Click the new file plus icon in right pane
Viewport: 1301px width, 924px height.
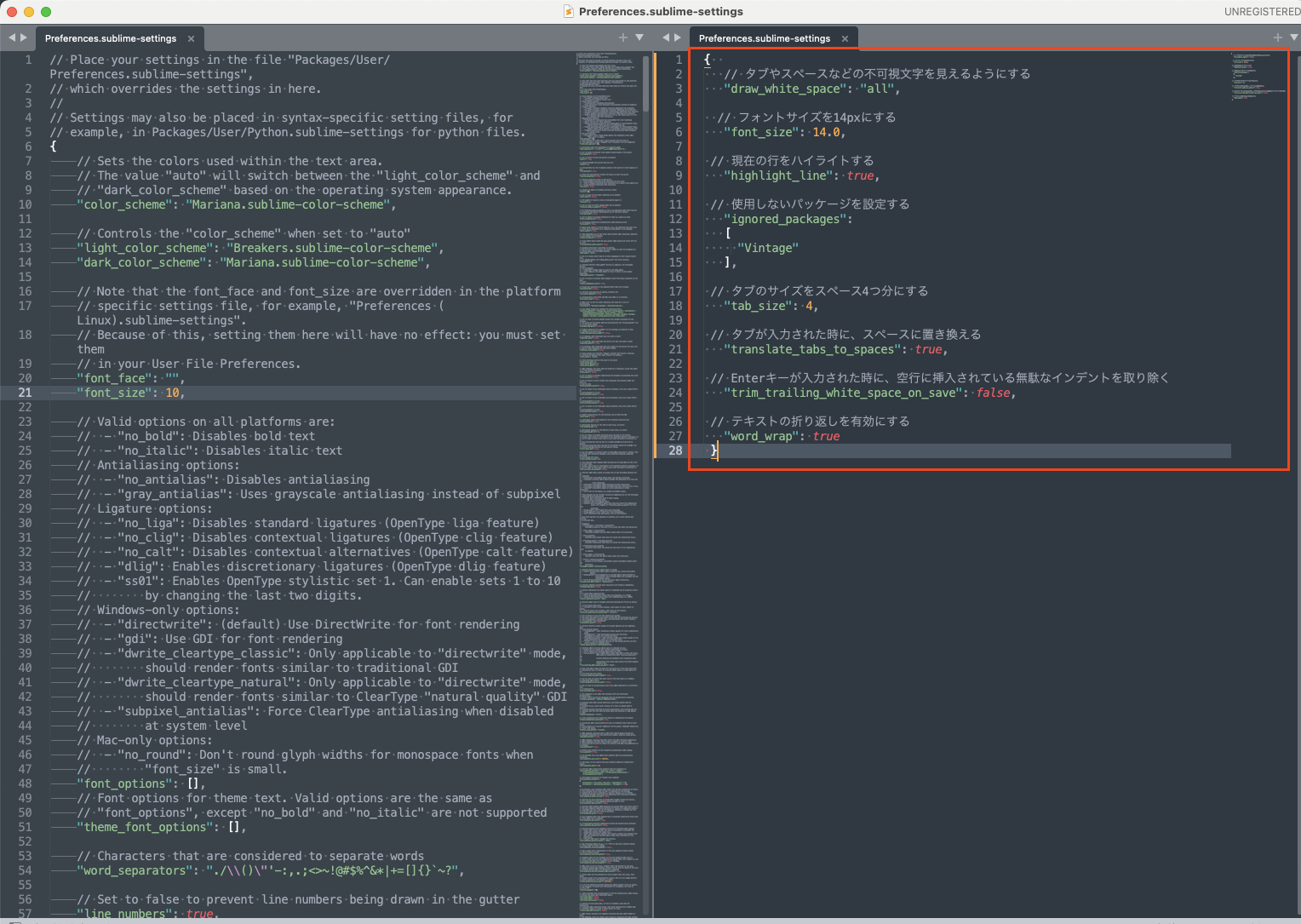(1277, 37)
